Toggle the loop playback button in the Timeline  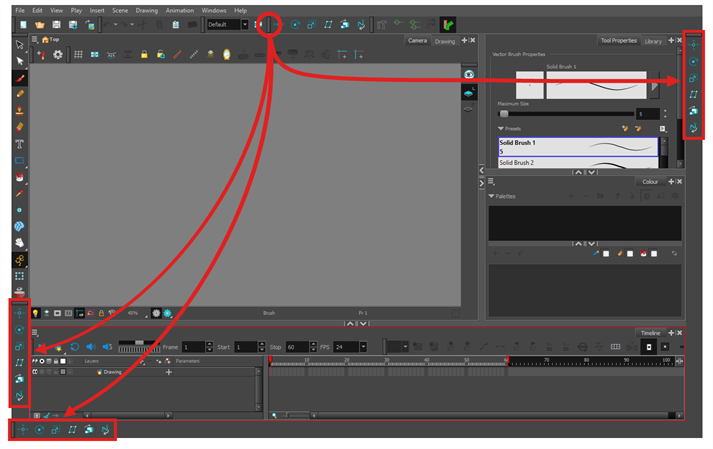pyautogui.click(x=74, y=347)
